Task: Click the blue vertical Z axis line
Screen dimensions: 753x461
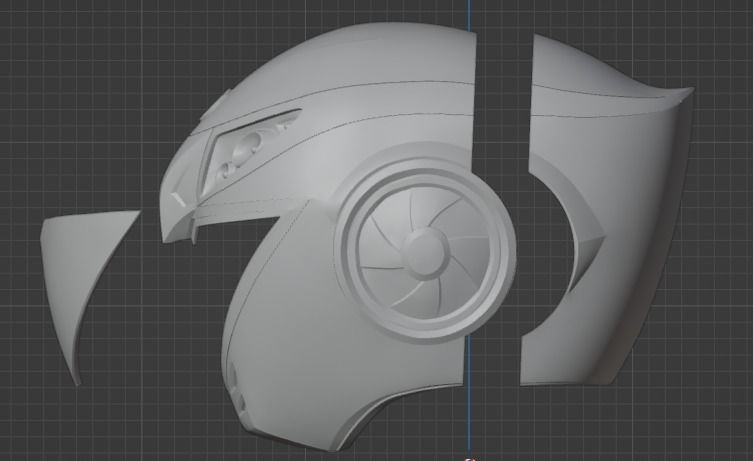Action: pos(470,394)
